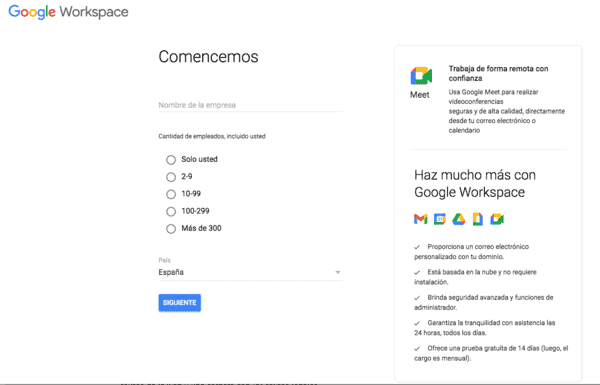
Task: Click the large Google Meet icon
Action: coord(421,76)
